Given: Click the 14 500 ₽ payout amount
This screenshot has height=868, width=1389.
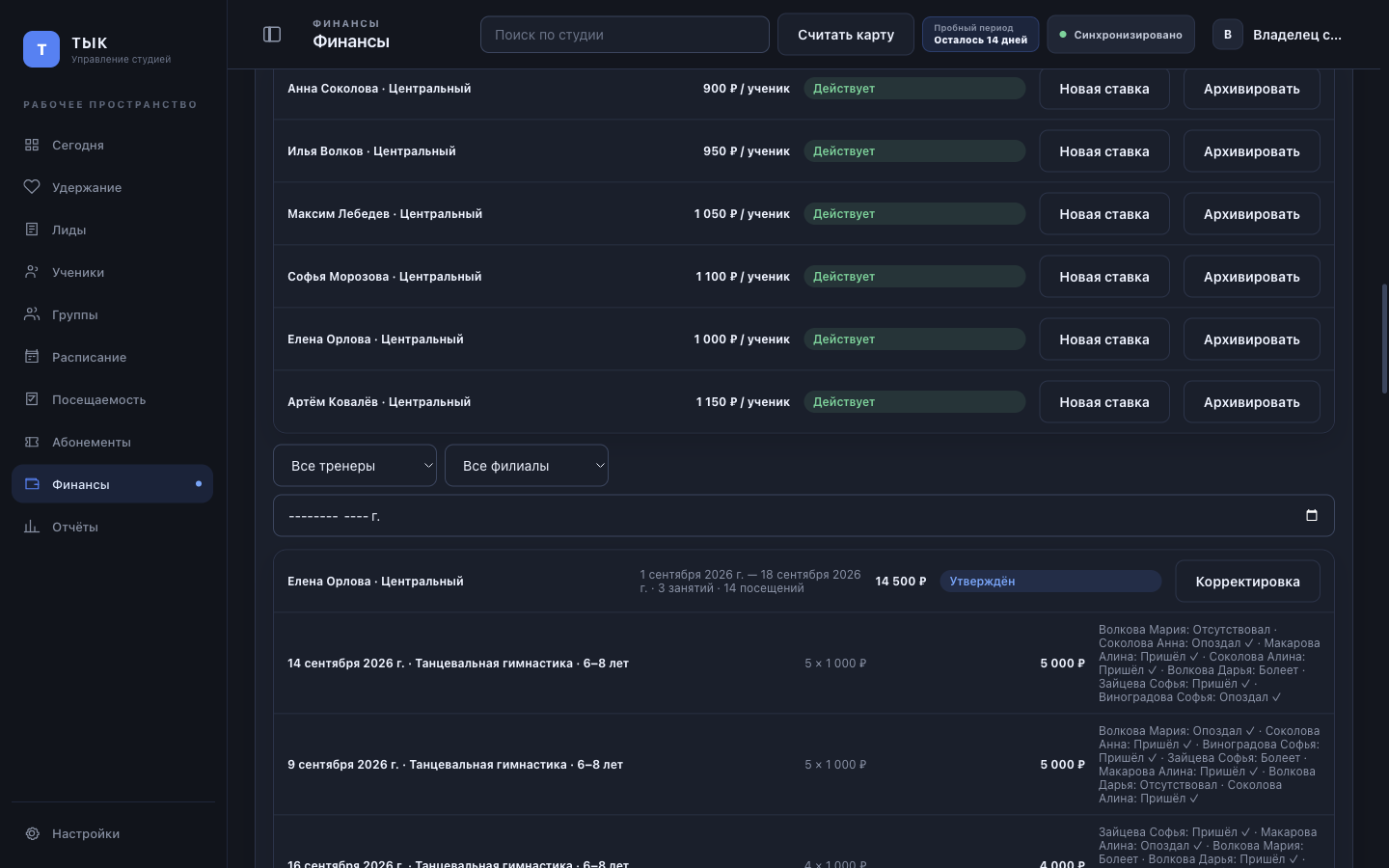Looking at the screenshot, I should tap(901, 582).
